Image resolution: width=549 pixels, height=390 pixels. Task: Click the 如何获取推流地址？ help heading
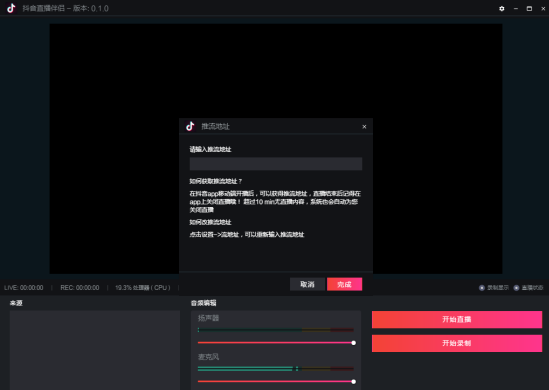coord(216,181)
